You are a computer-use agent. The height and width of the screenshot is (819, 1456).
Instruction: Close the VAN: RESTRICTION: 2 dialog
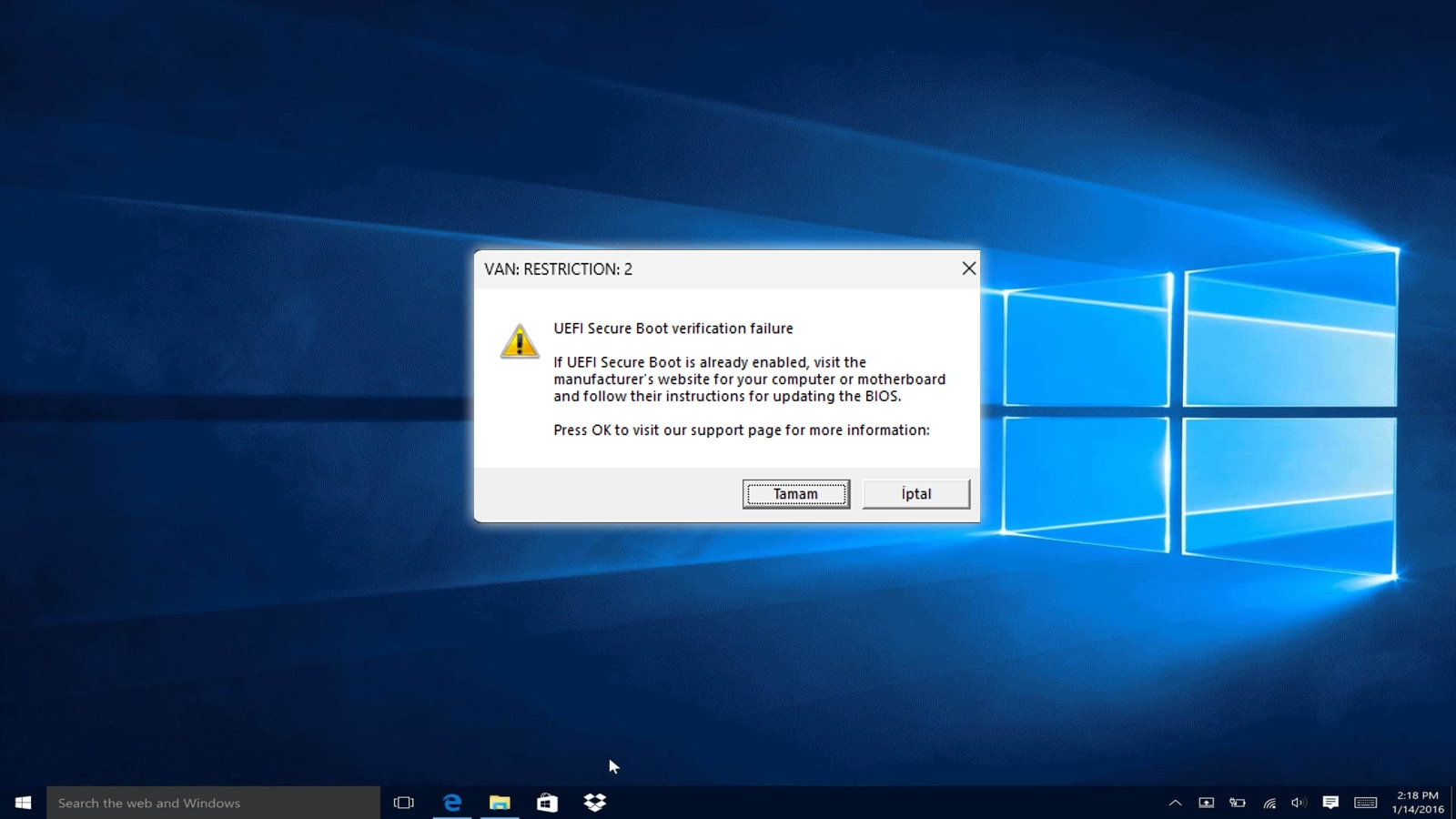point(969,268)
